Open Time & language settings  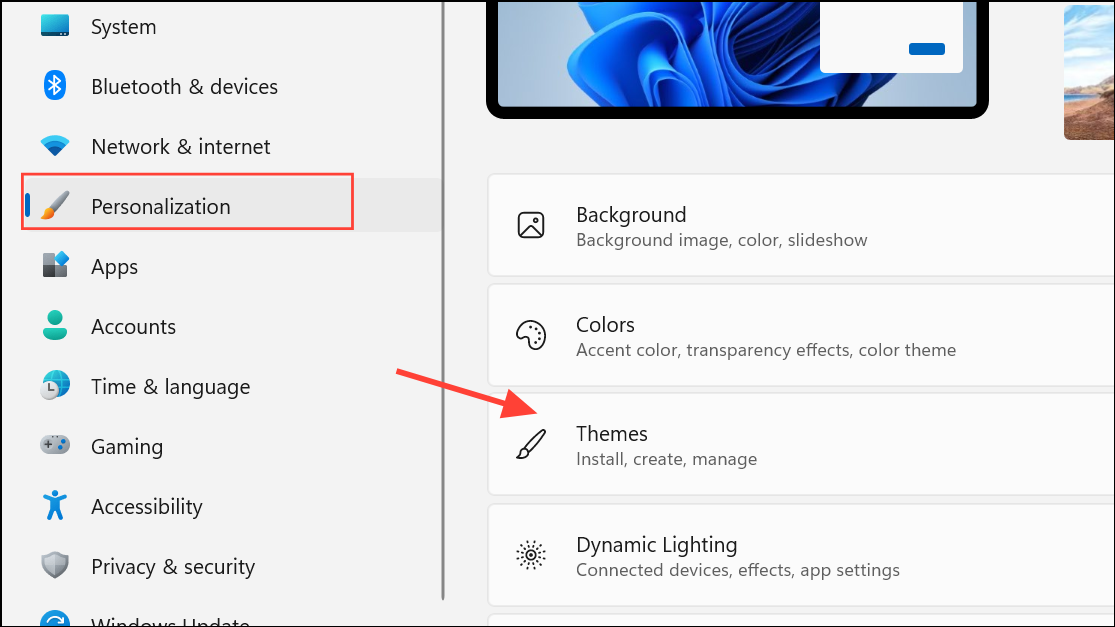tap(170, 387)
